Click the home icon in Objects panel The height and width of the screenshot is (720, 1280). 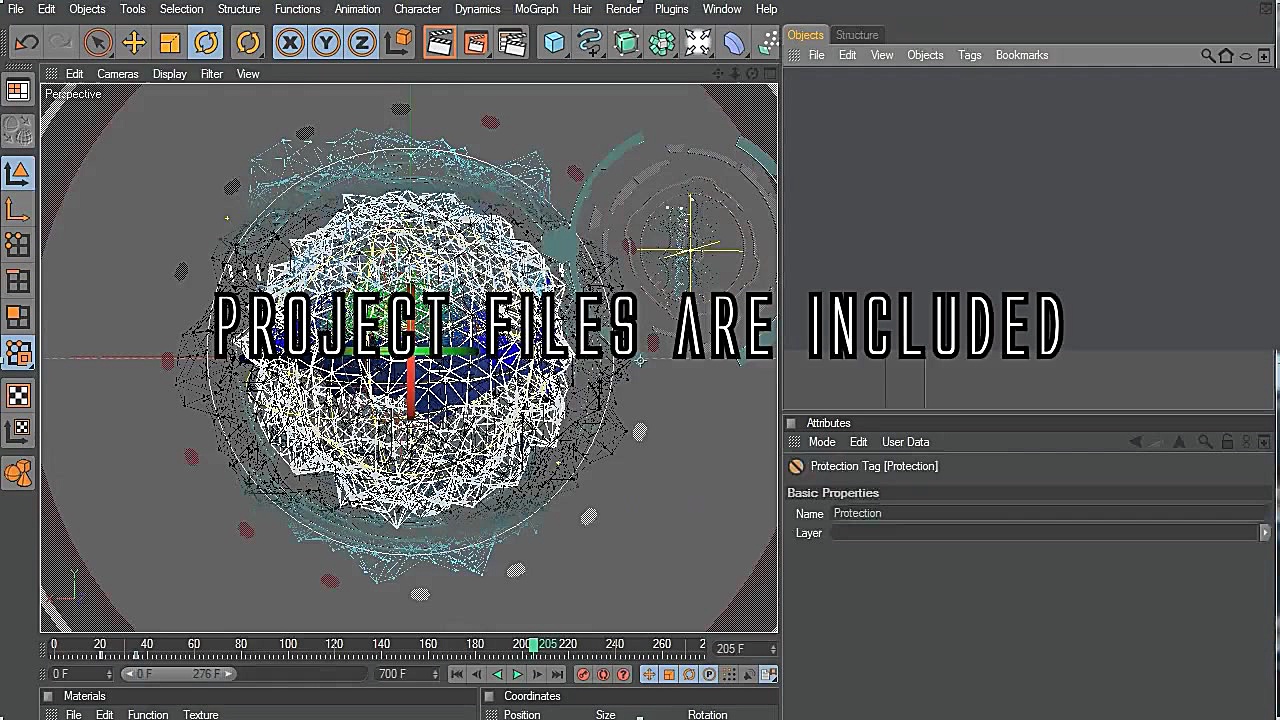tap(1226, 56)
